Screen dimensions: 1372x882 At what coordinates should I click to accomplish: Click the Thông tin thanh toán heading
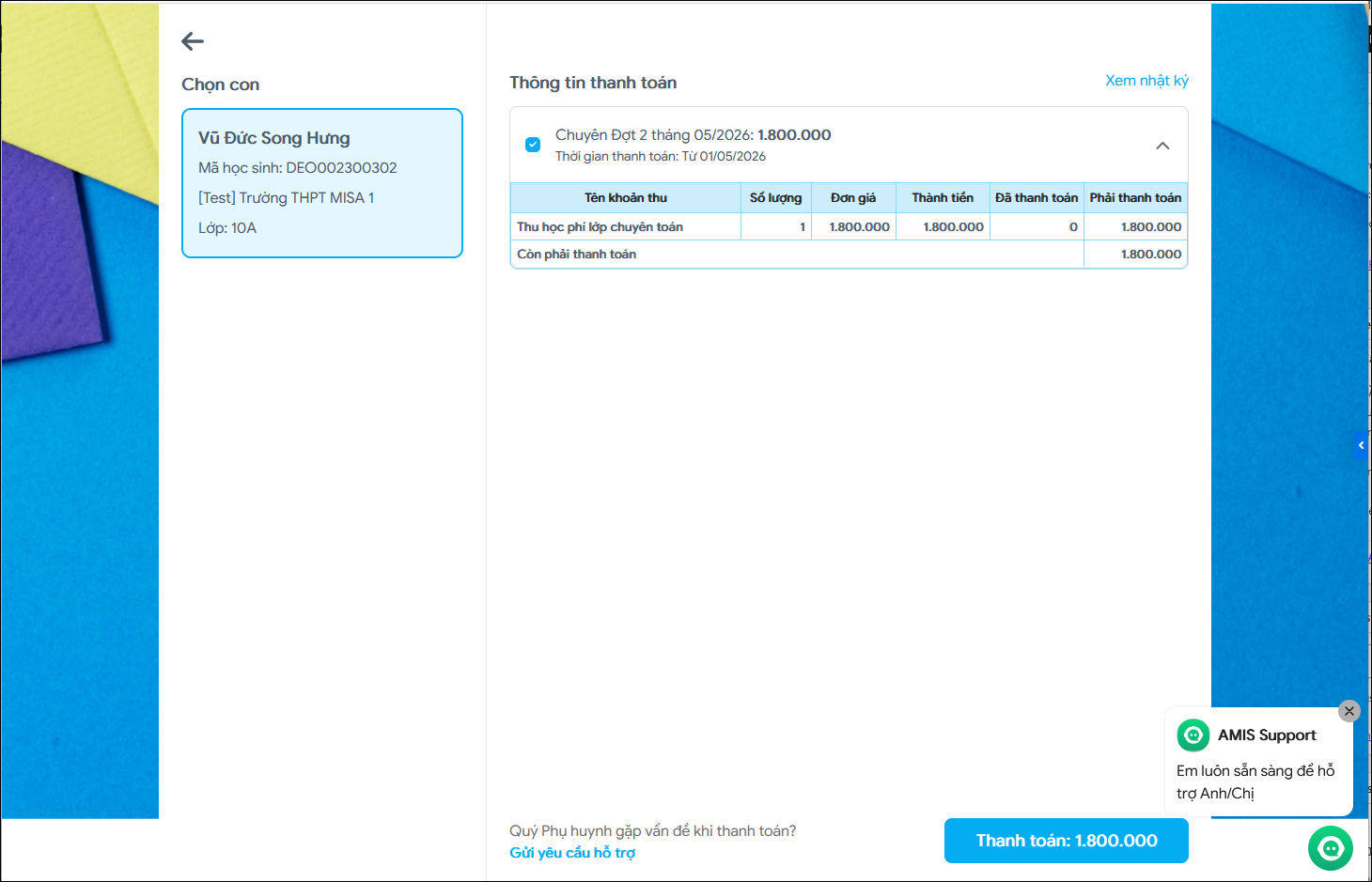point(593,83)
